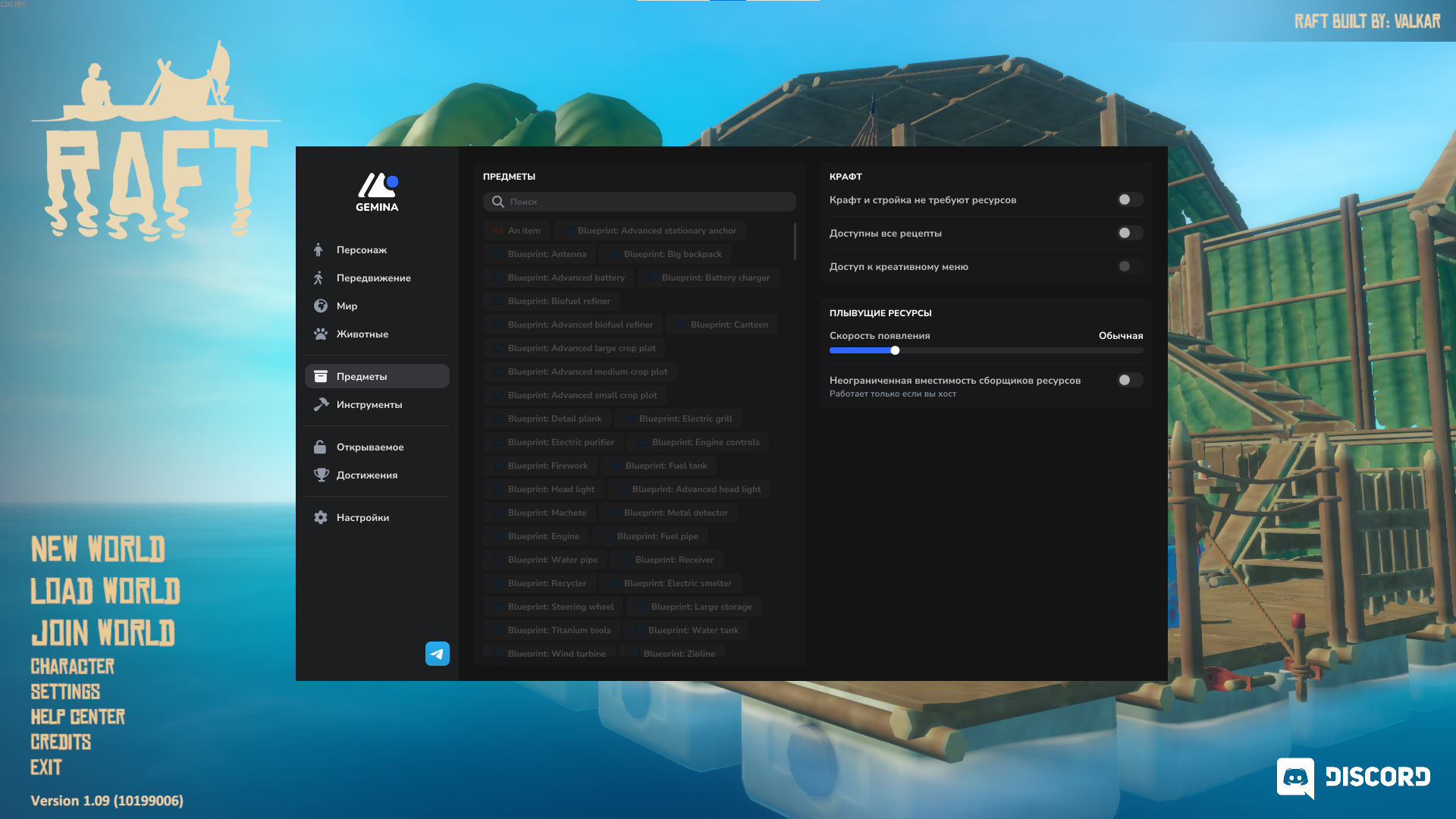Enable crafting without resources toggle
Viewport: 1456px width, 819px height.
coord(1129,199)
